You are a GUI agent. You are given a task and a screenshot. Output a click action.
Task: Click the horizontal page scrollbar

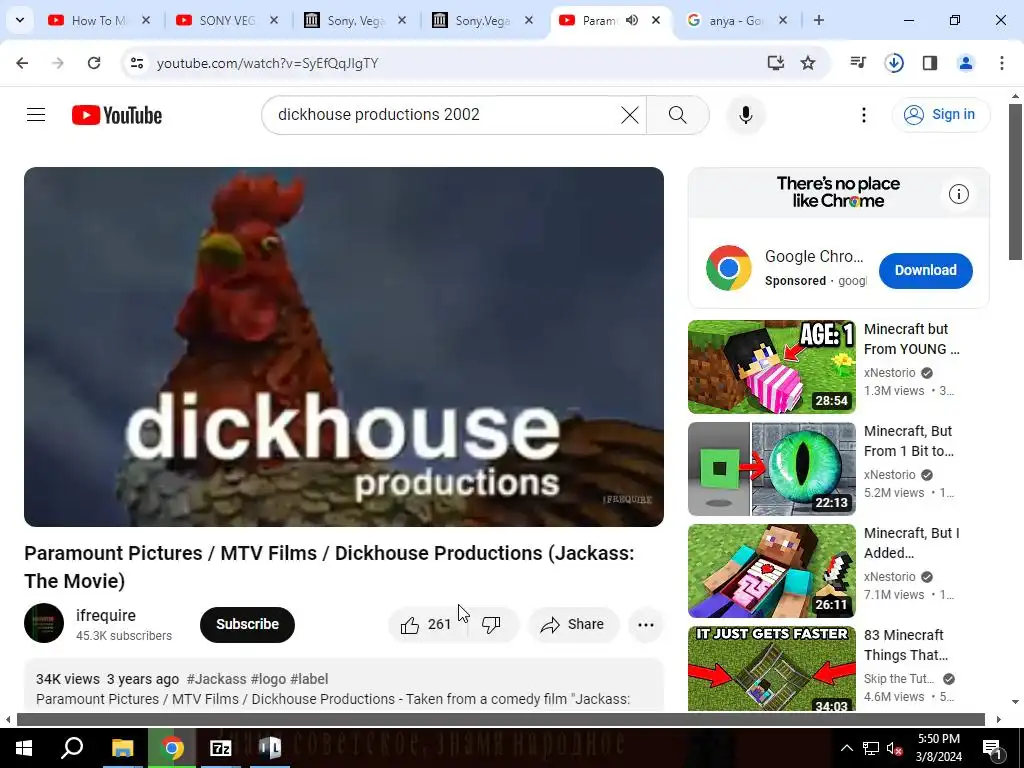point(500,719)
